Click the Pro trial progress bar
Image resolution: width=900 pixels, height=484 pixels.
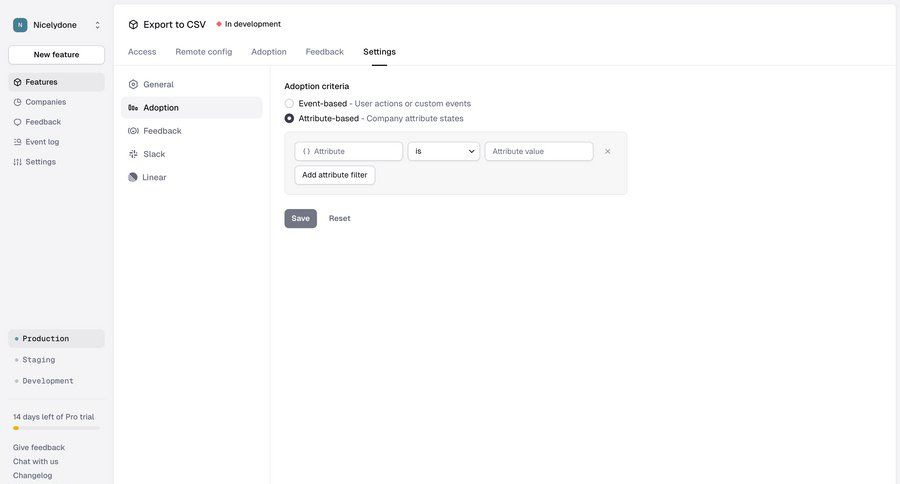56,428
